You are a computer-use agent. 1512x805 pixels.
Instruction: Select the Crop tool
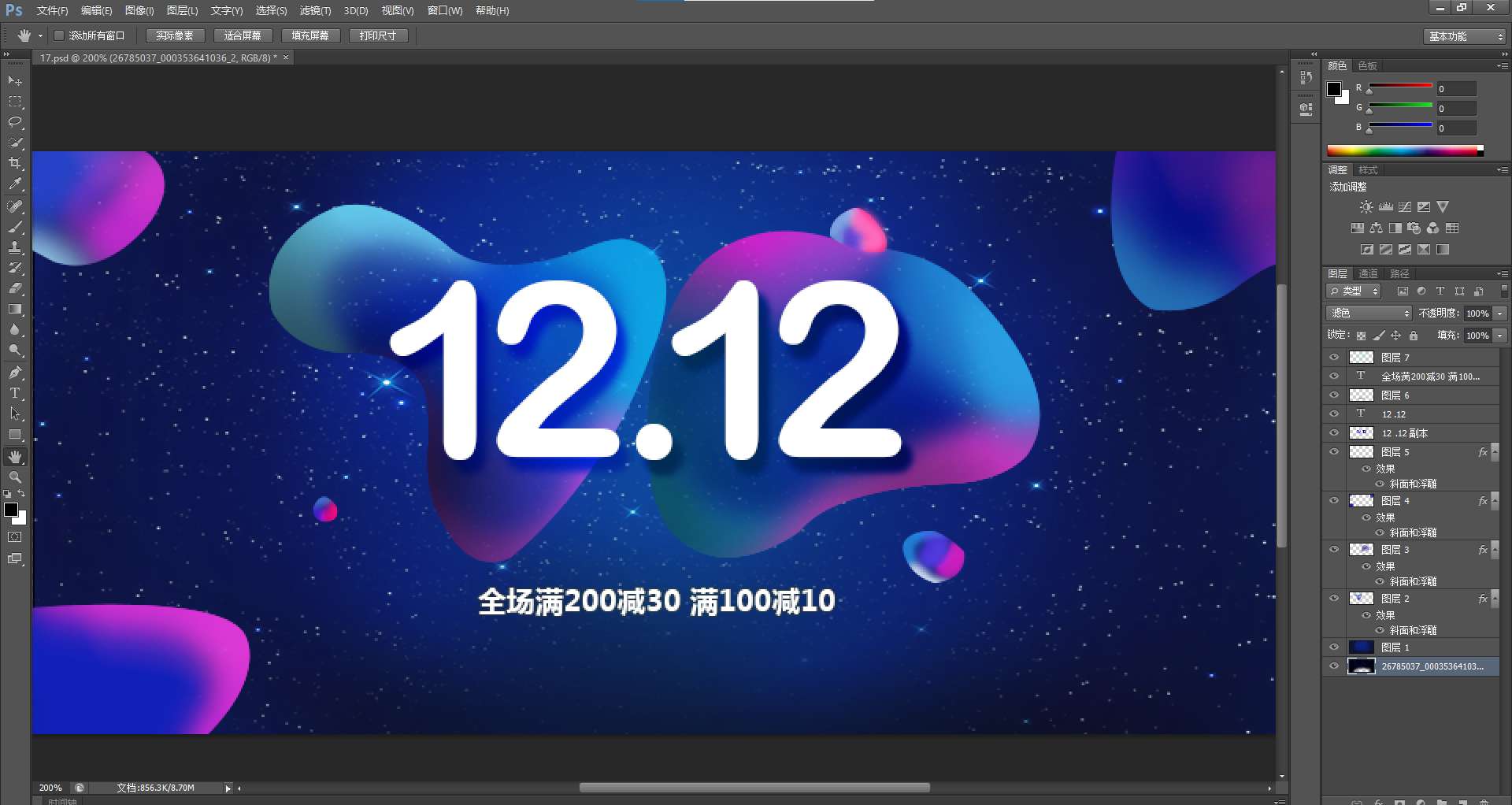click(x=15, y=163)
